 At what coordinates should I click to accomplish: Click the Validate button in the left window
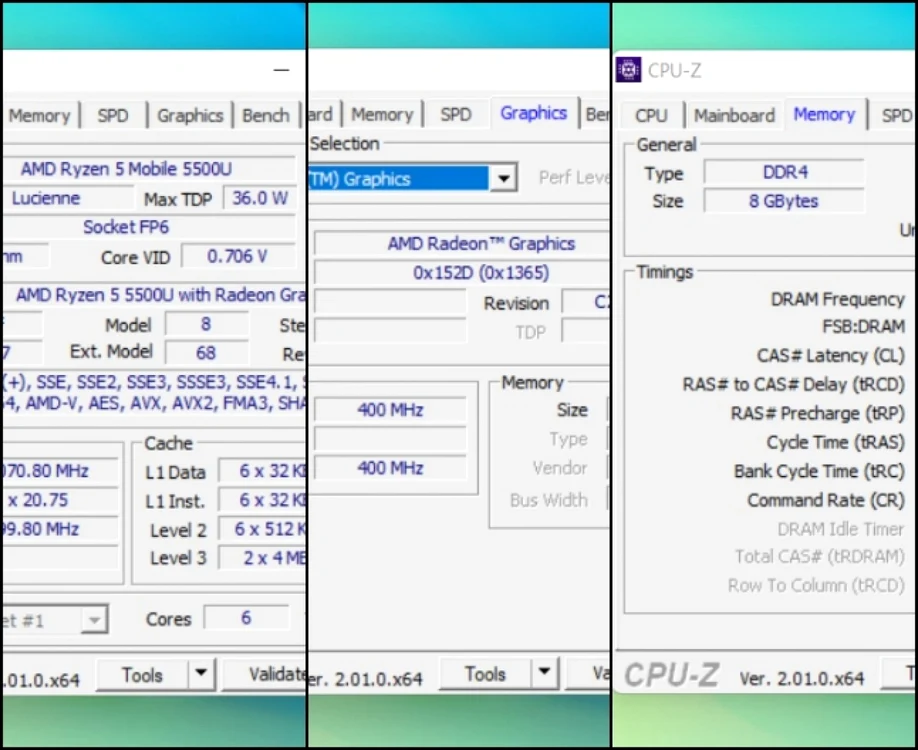[265, 675]
